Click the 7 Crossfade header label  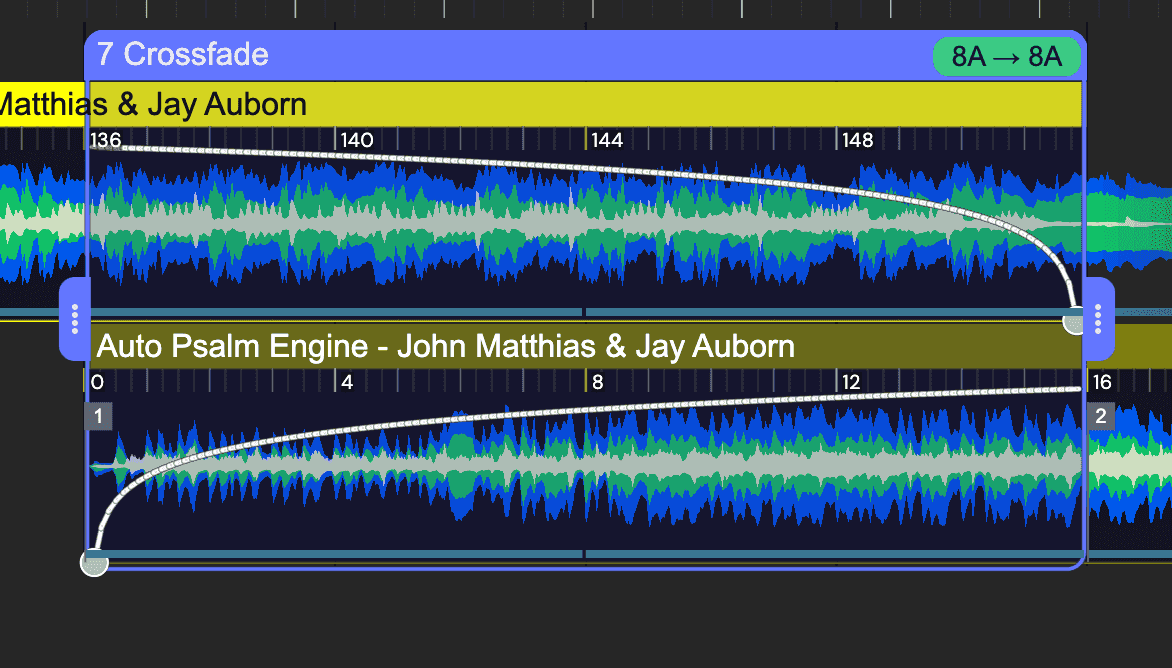[x=180, y=55]
